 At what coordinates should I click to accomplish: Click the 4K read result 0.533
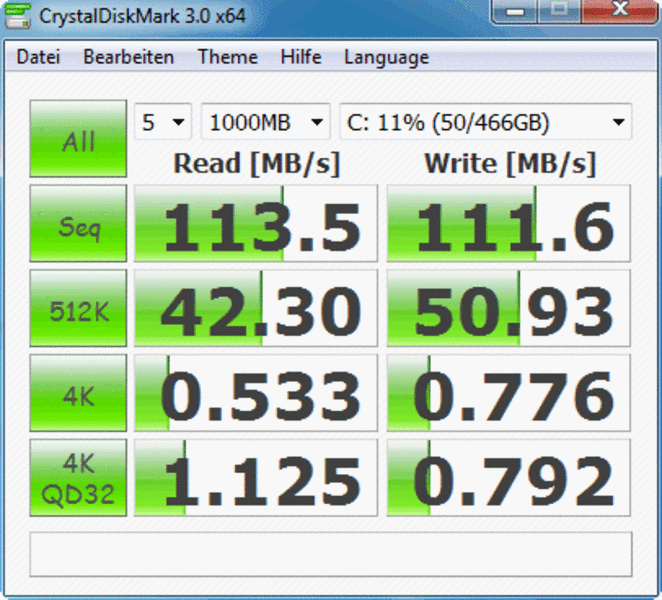click(x=256, y=393)
